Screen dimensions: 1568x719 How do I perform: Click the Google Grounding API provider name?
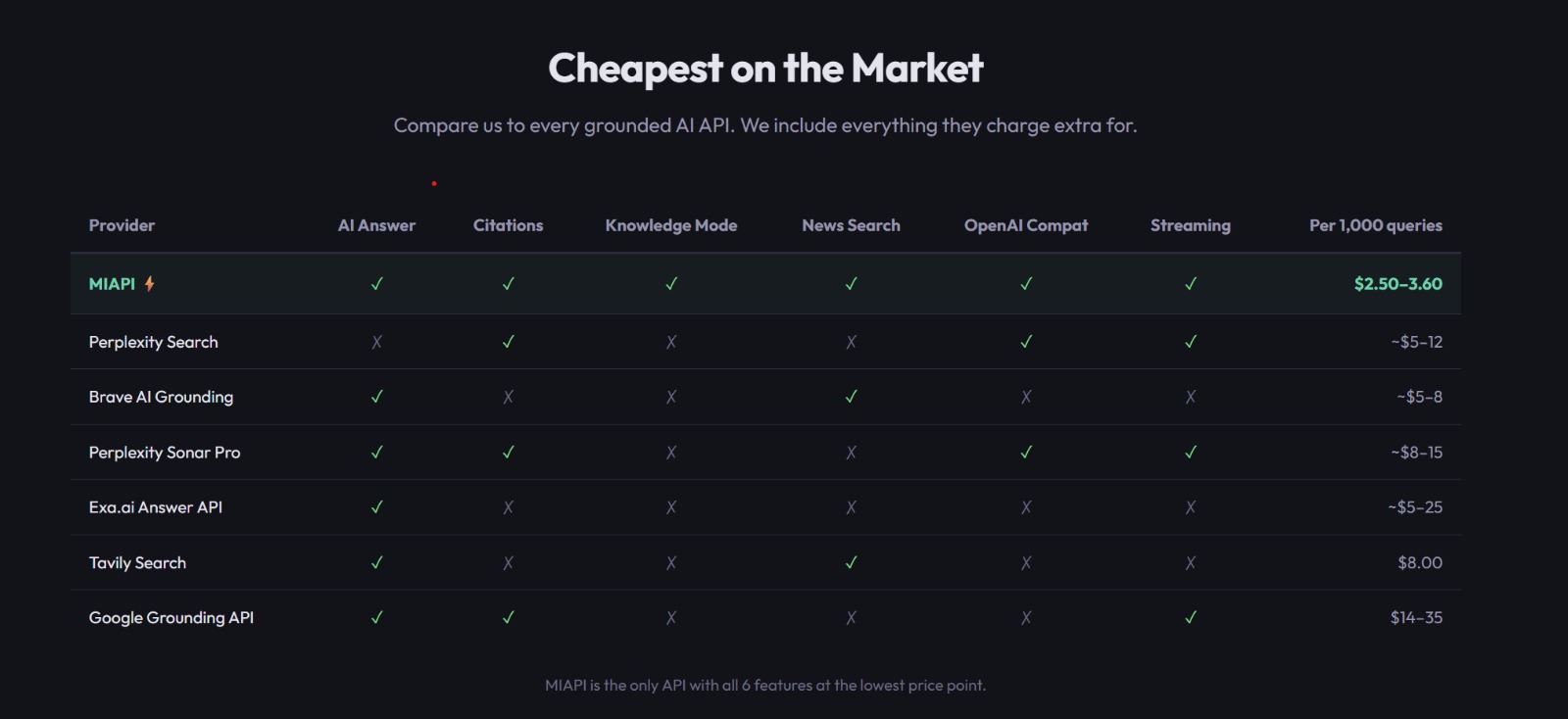[171, 618]
